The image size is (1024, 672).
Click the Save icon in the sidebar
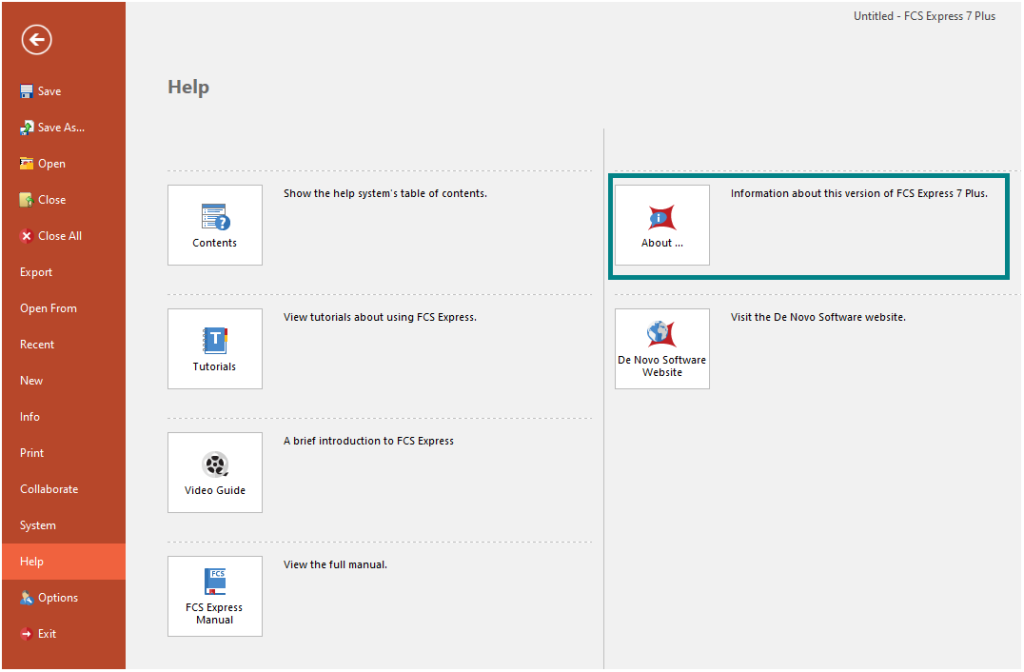coord(42,90)
